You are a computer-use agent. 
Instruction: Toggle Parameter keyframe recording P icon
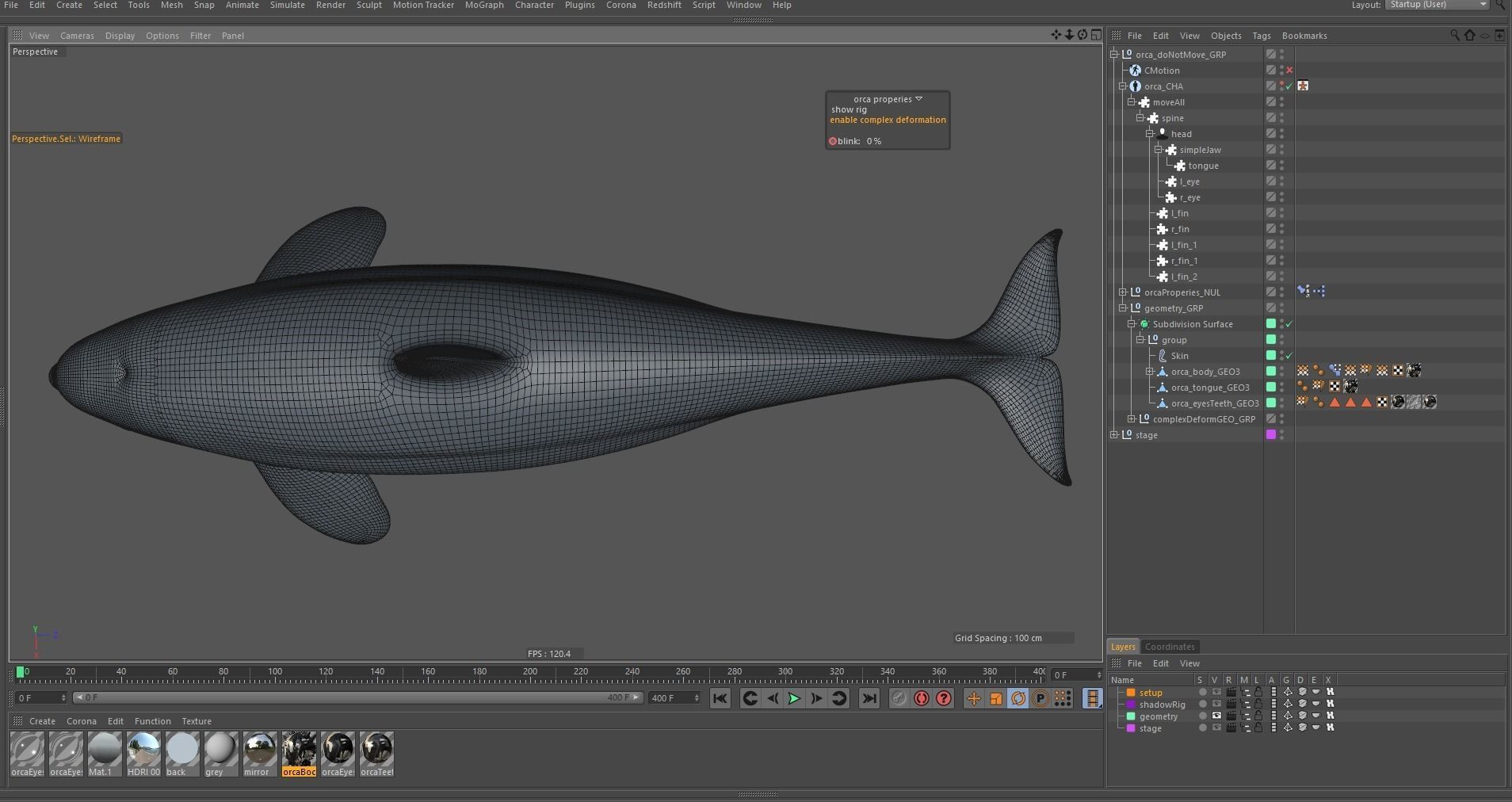pyautogui.click(x=1040, y=698)
